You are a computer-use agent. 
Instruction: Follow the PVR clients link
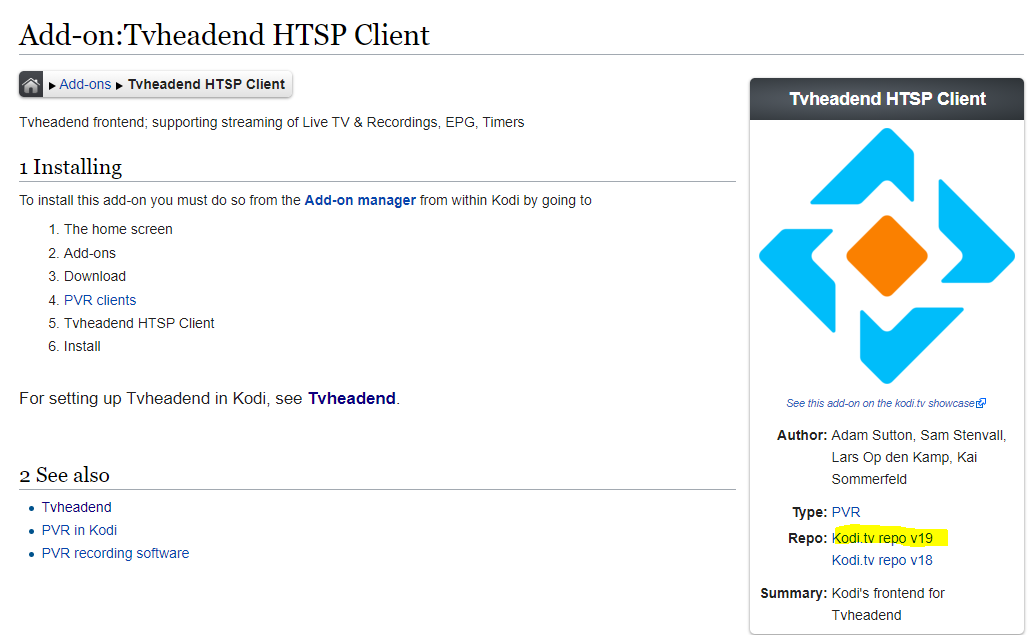click(100, 300)
